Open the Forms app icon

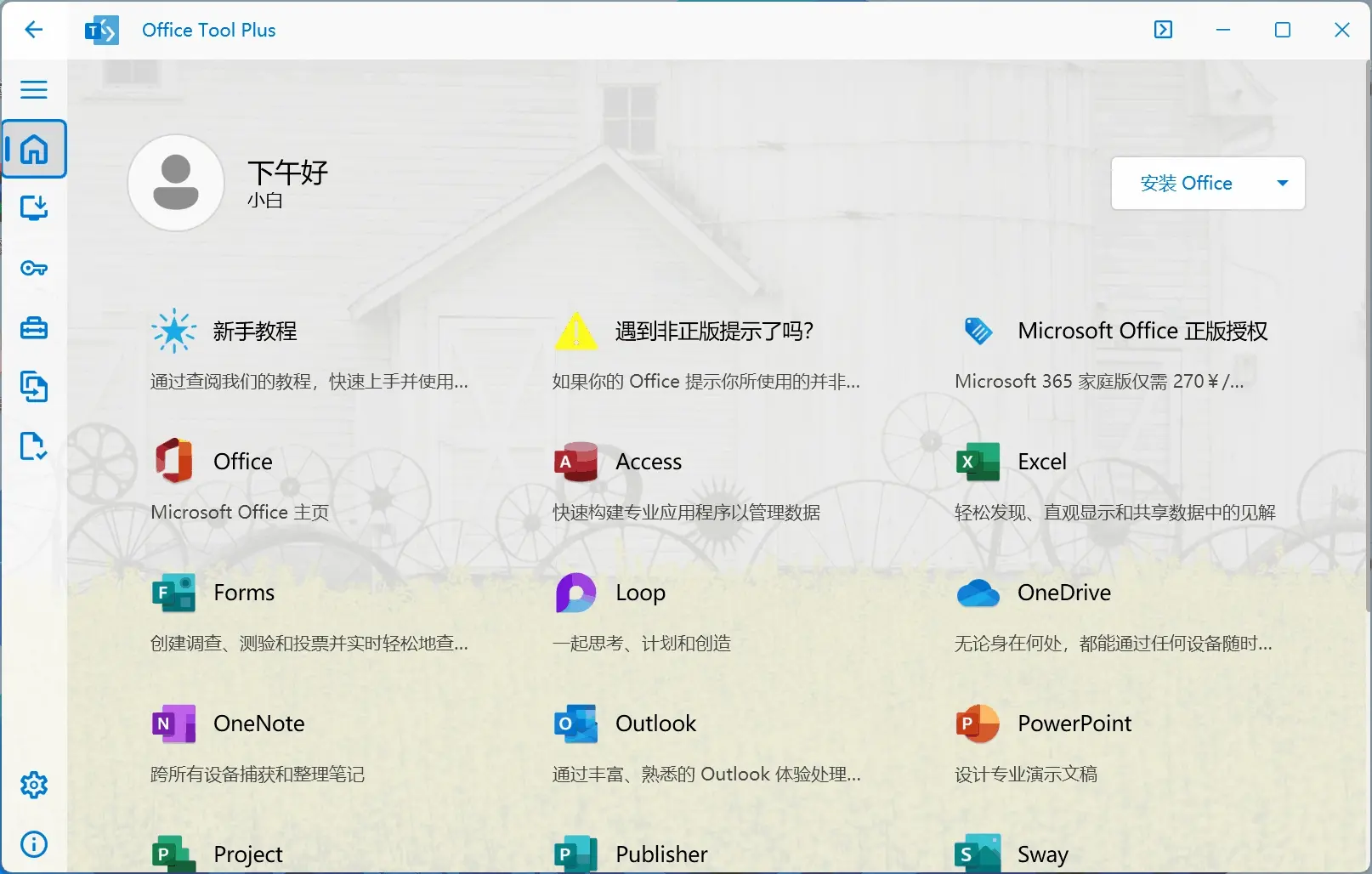tap(173, 593)
